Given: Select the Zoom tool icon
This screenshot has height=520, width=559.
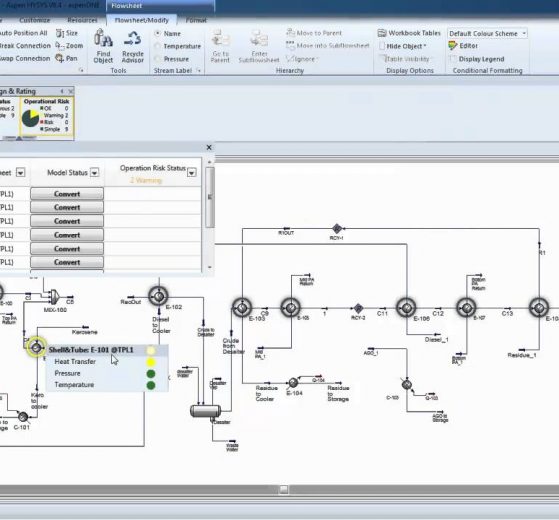Looking at the screenshot, I should 59,46.
